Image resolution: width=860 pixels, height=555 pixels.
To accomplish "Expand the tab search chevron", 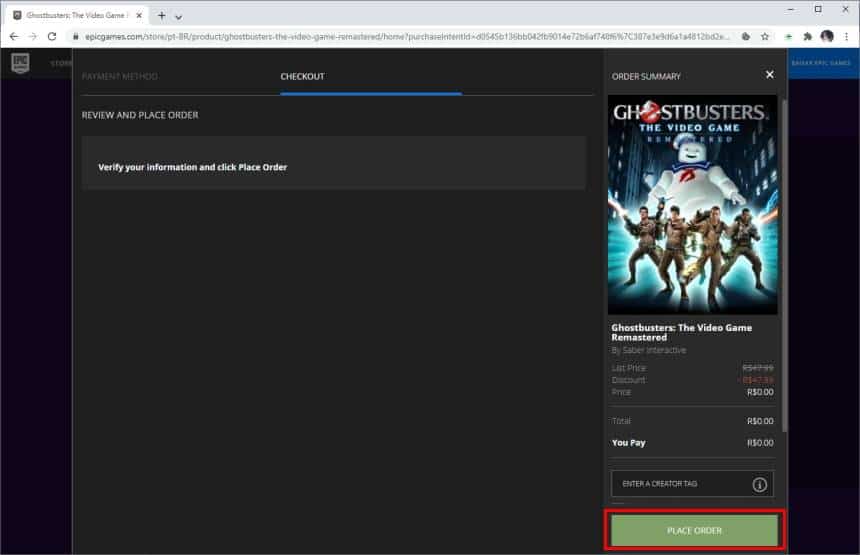I will coord(178,17).
